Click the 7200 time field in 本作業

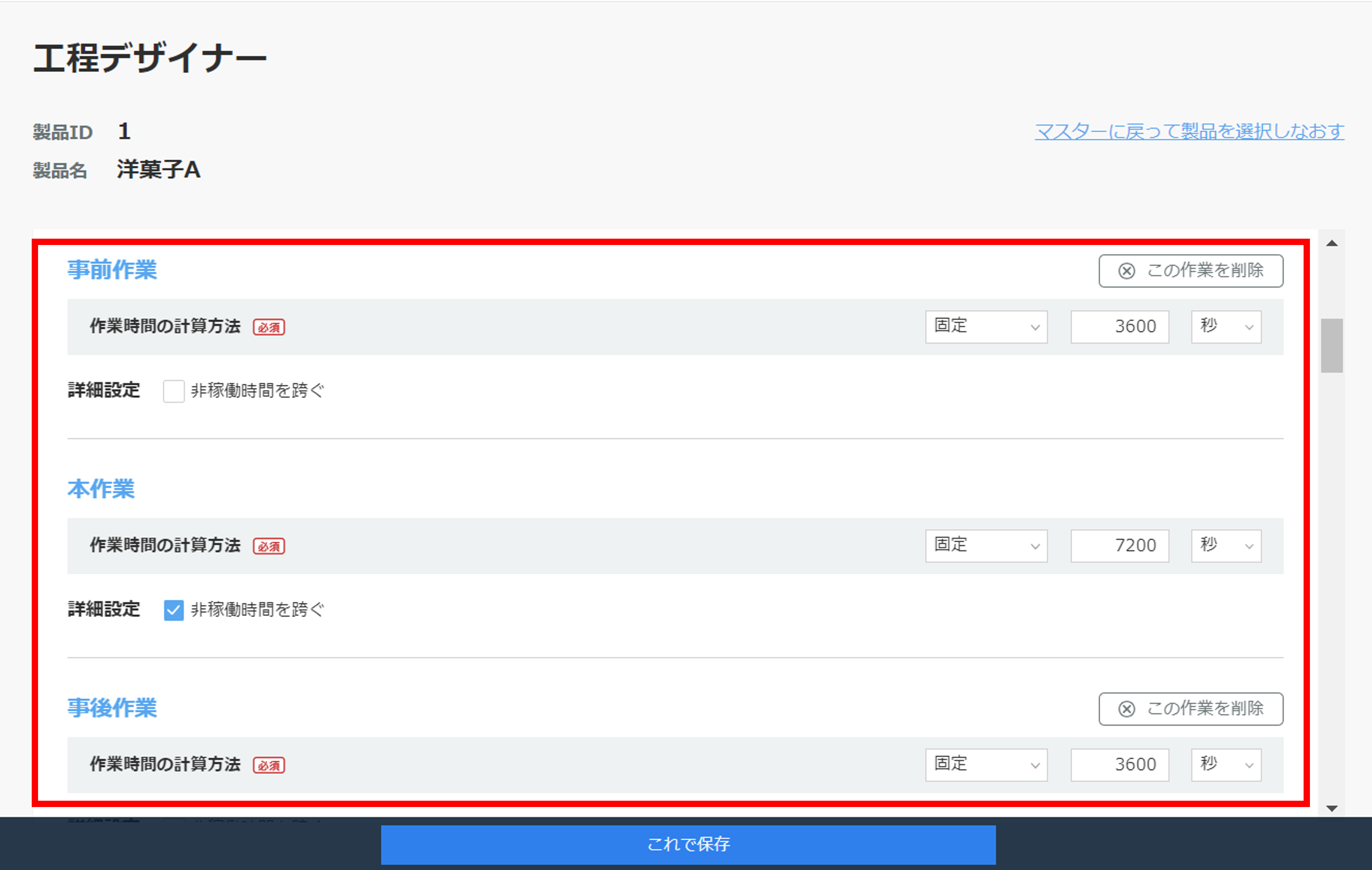tap(1120, 546)
